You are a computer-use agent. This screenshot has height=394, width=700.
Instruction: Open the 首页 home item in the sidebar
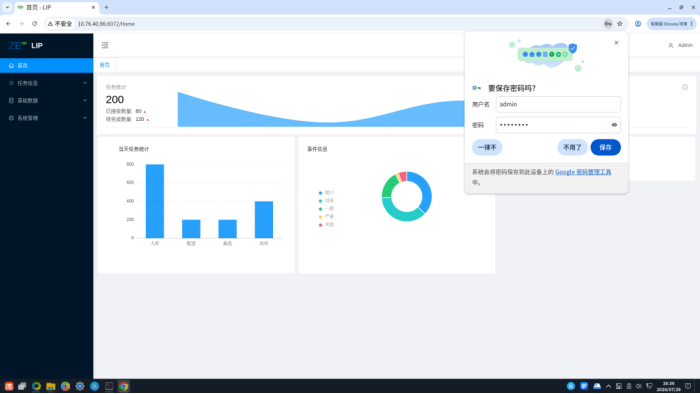click(x=46, y=65)
